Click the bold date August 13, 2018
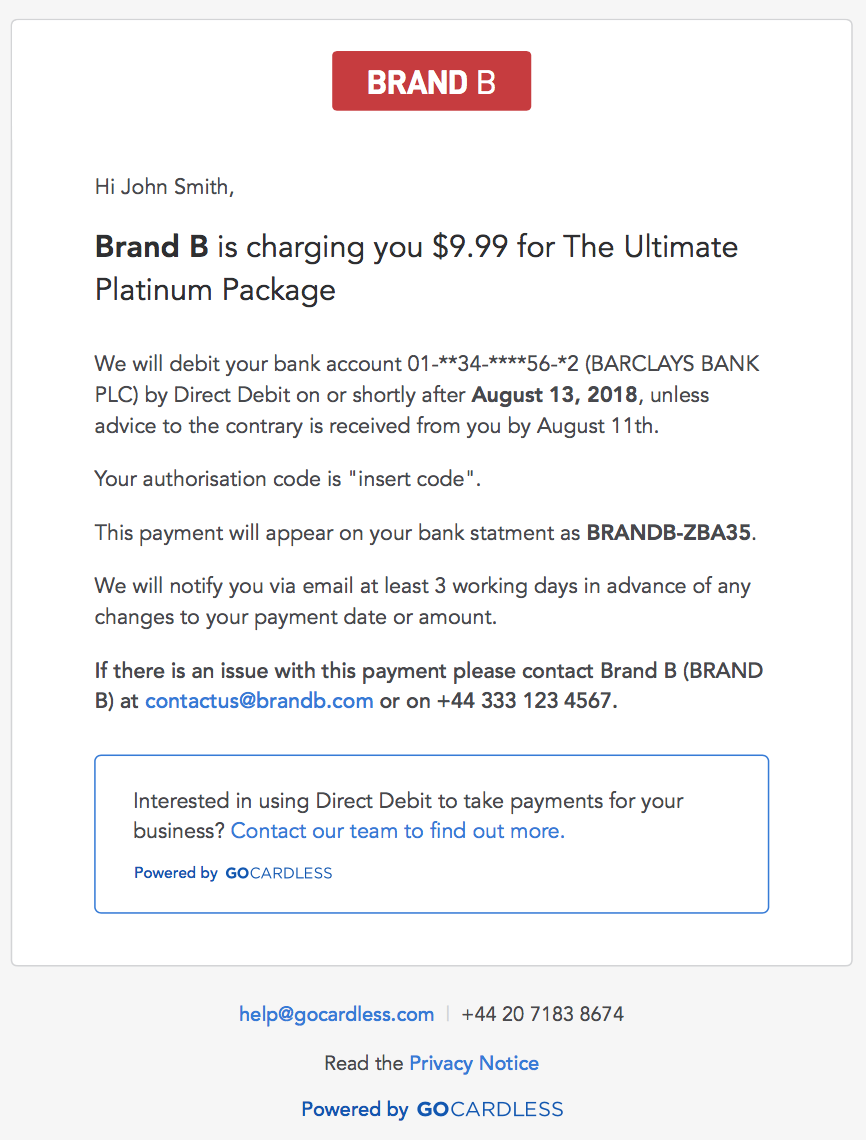866x1140 pixels. (555, 395)
